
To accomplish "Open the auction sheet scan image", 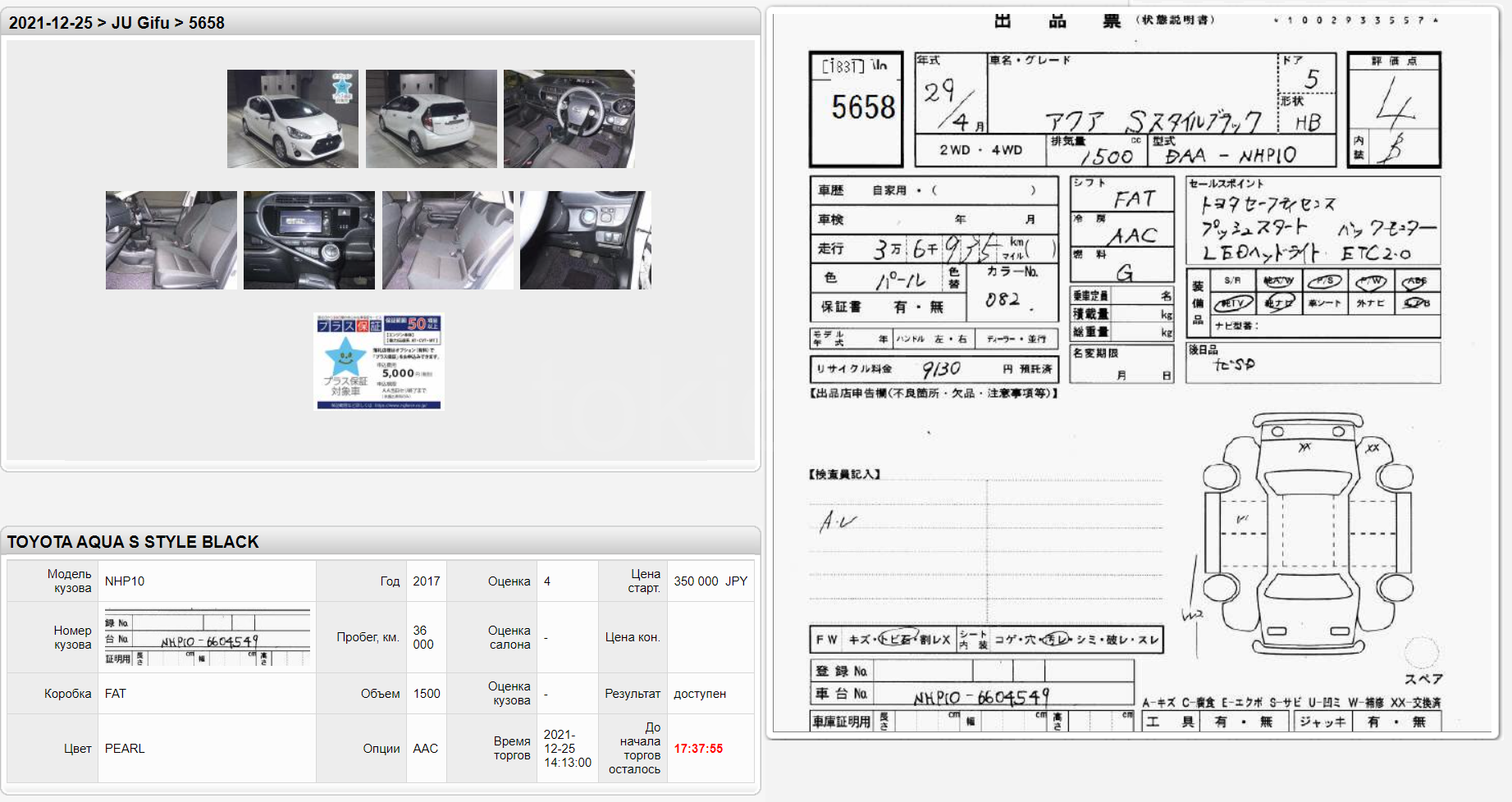I will (x=1132, y=372).
